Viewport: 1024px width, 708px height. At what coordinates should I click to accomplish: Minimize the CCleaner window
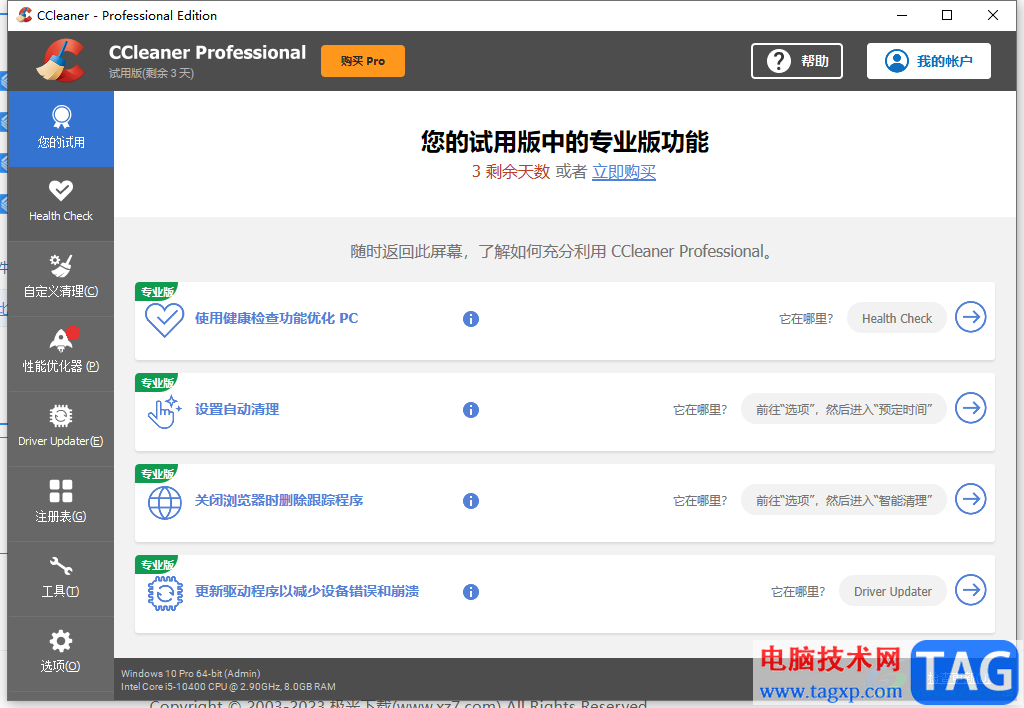tap(902, 15)
